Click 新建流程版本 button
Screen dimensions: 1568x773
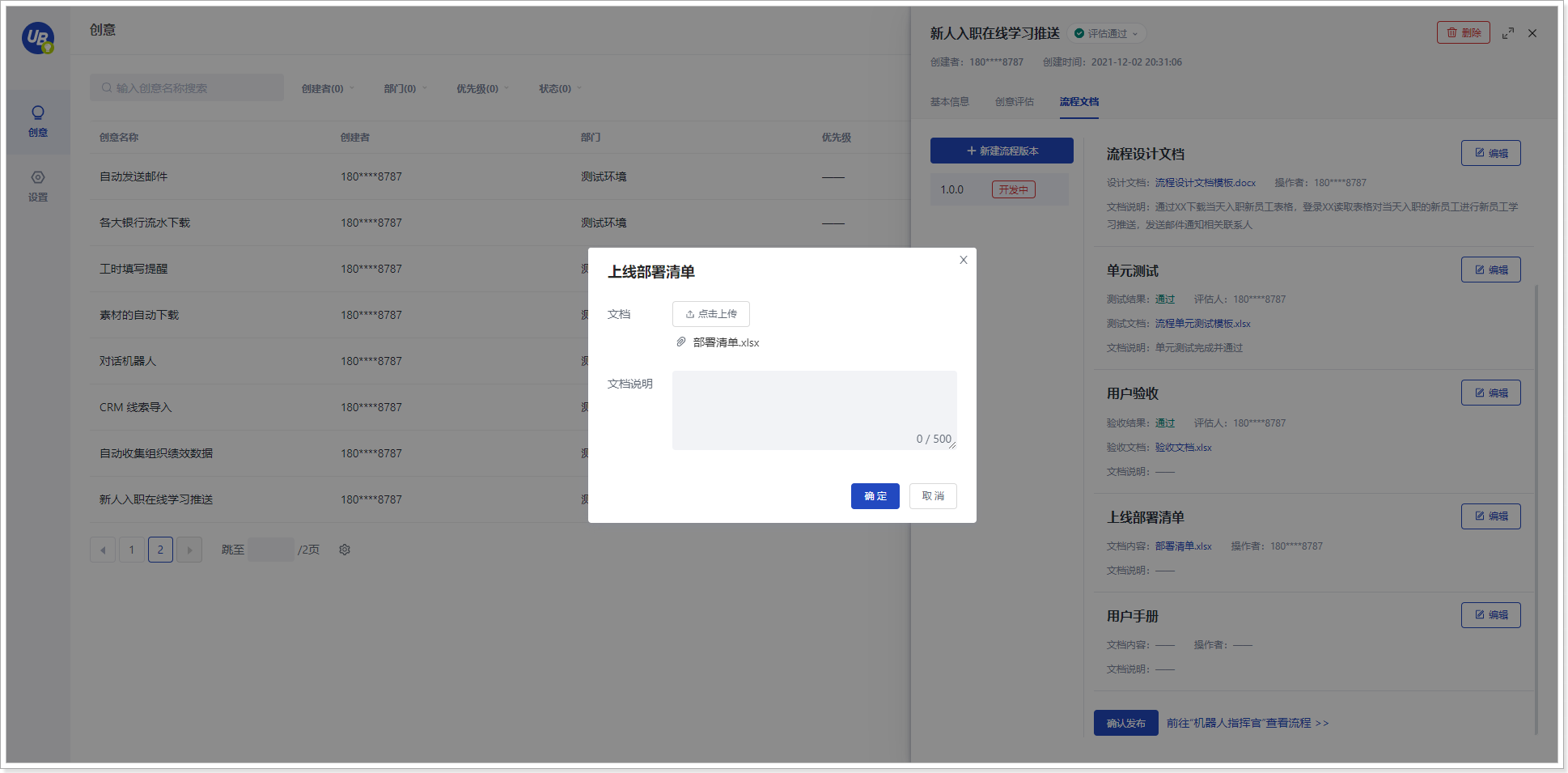(1002, 151)
